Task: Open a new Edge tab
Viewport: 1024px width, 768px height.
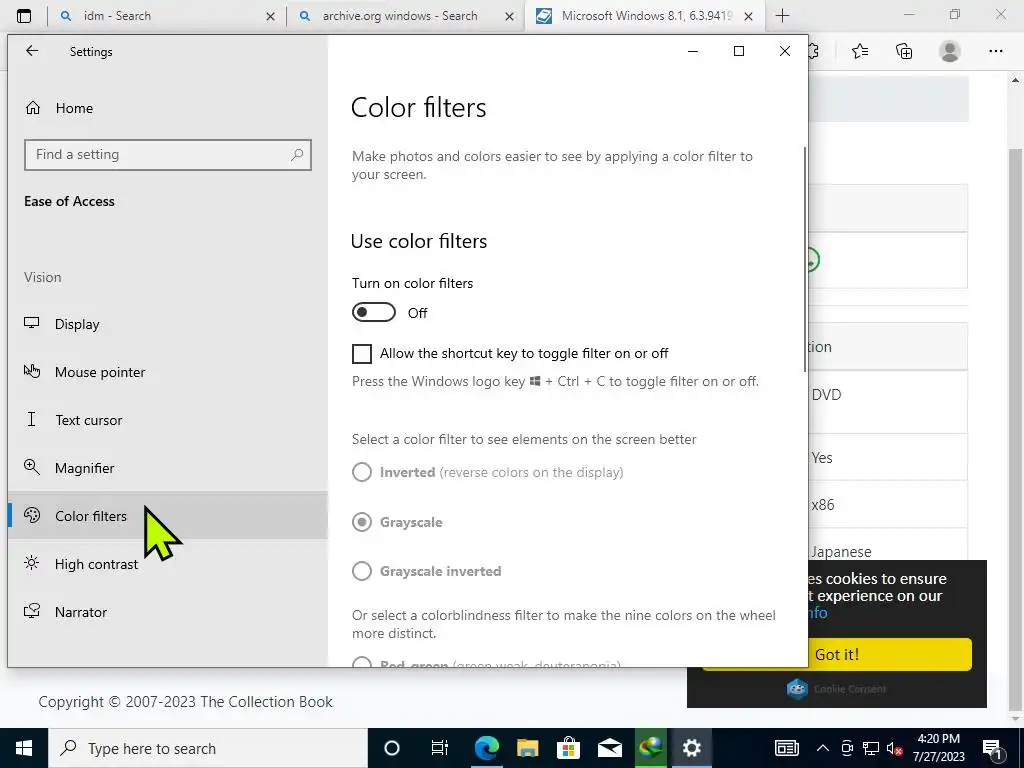Action: tap(782, 16)
